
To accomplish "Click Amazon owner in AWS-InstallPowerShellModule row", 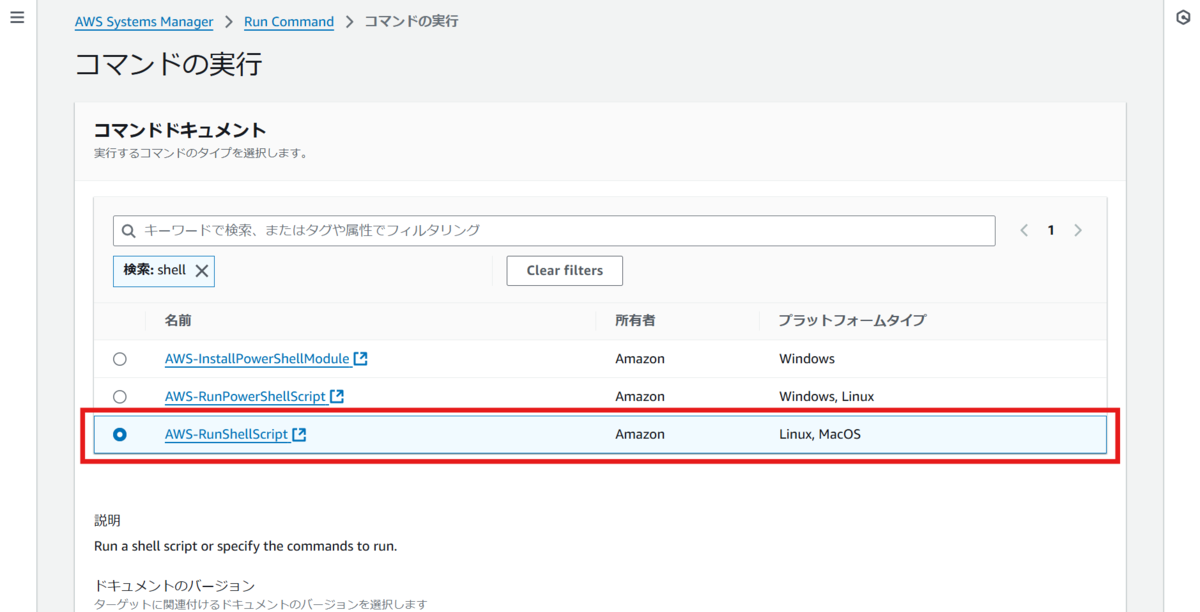I will point(640,358).
